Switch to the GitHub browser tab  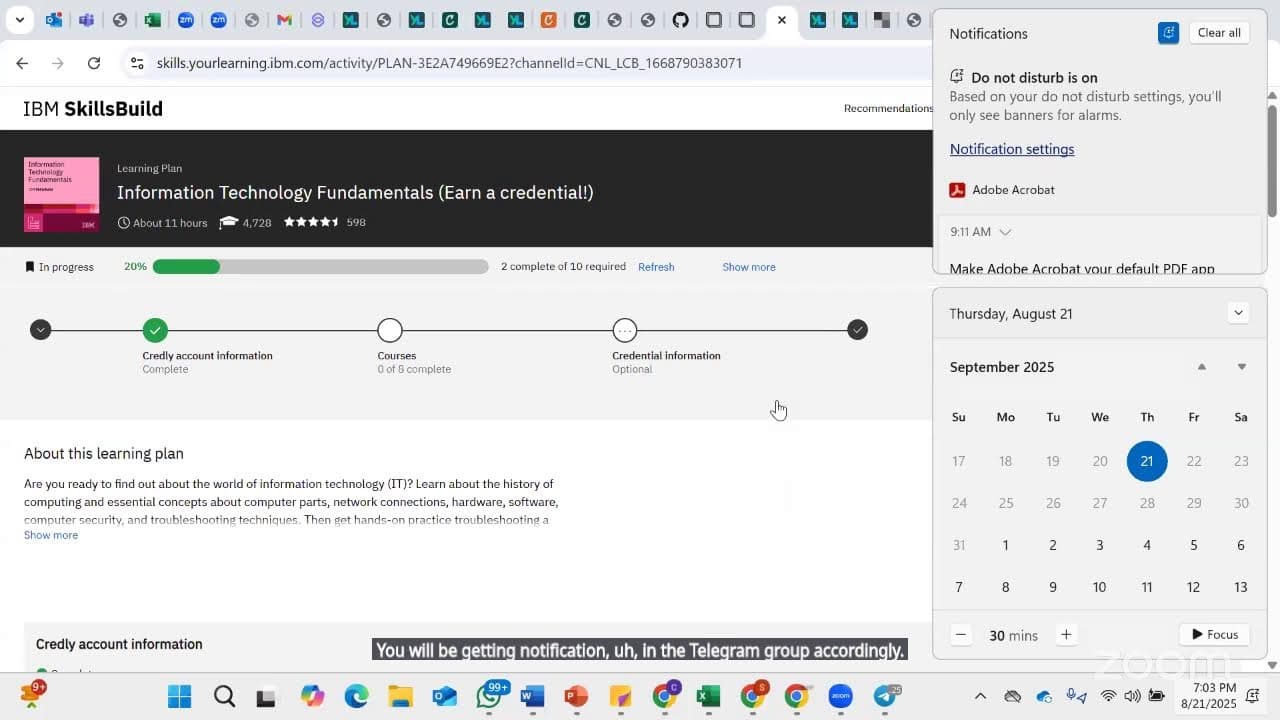click(x=680, y=20)
